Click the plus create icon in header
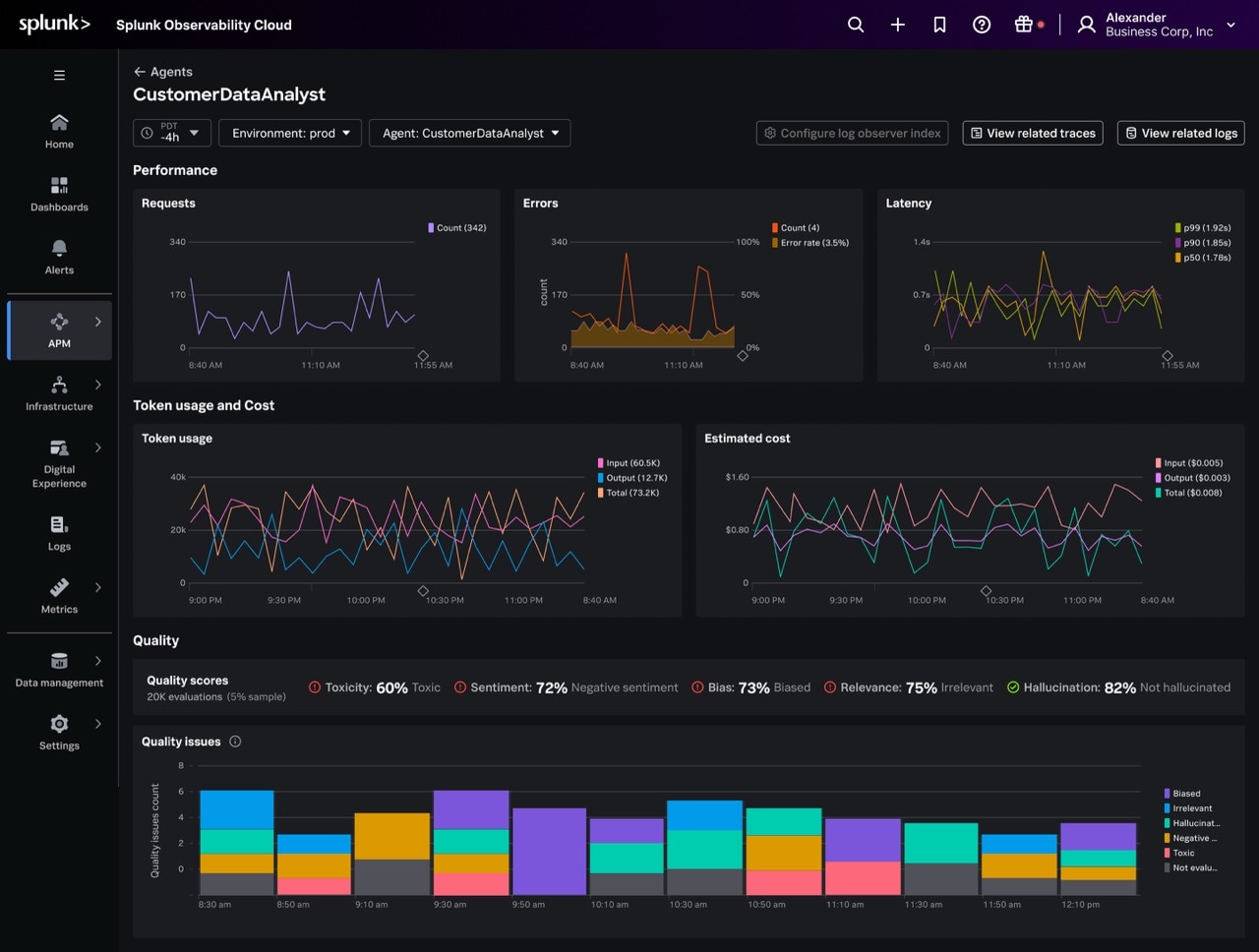This screenshot has width=1259, height=952. (x=897, y=25)
